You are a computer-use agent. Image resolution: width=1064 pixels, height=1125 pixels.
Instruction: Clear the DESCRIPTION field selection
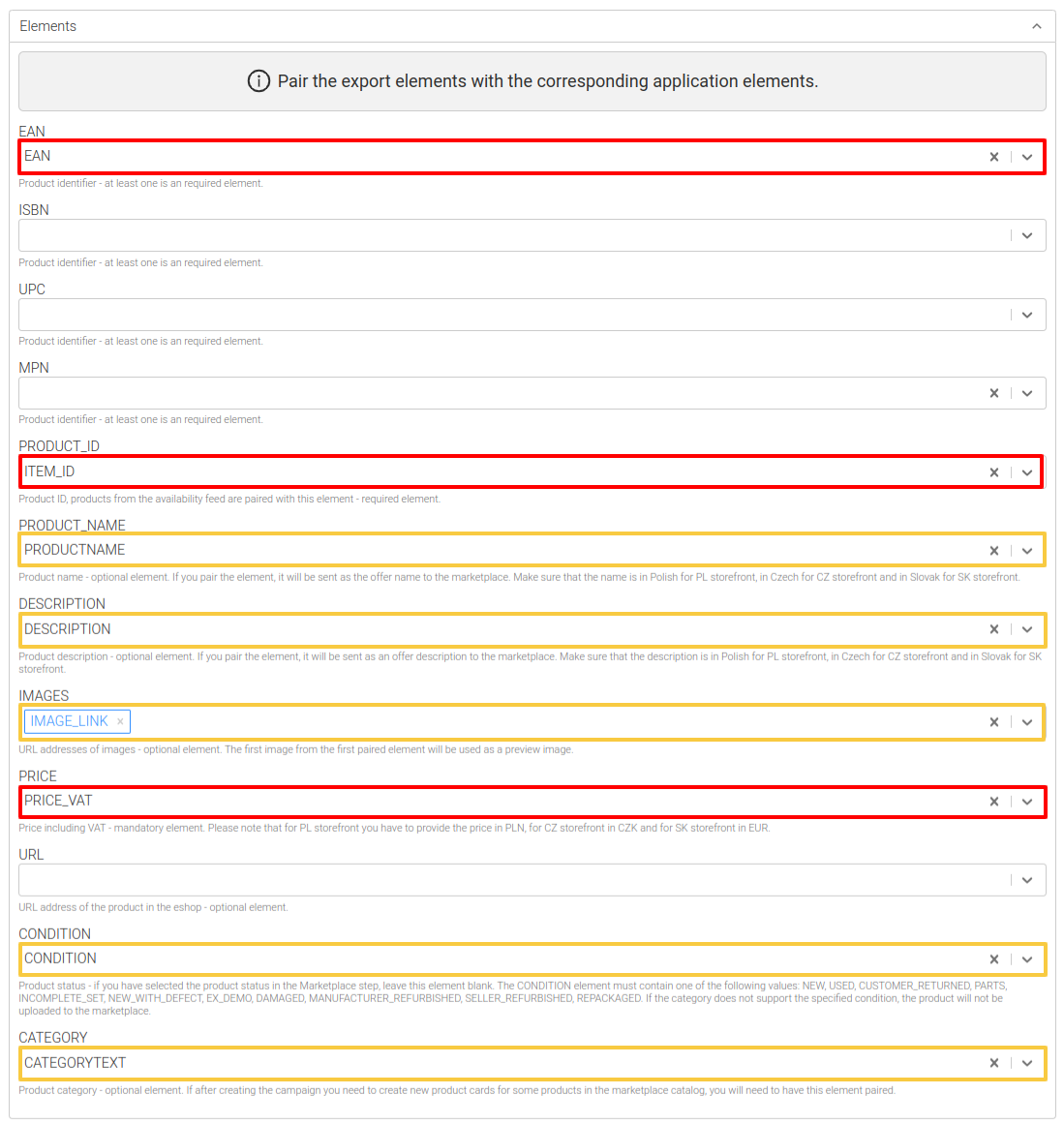(x=993, y=629)
